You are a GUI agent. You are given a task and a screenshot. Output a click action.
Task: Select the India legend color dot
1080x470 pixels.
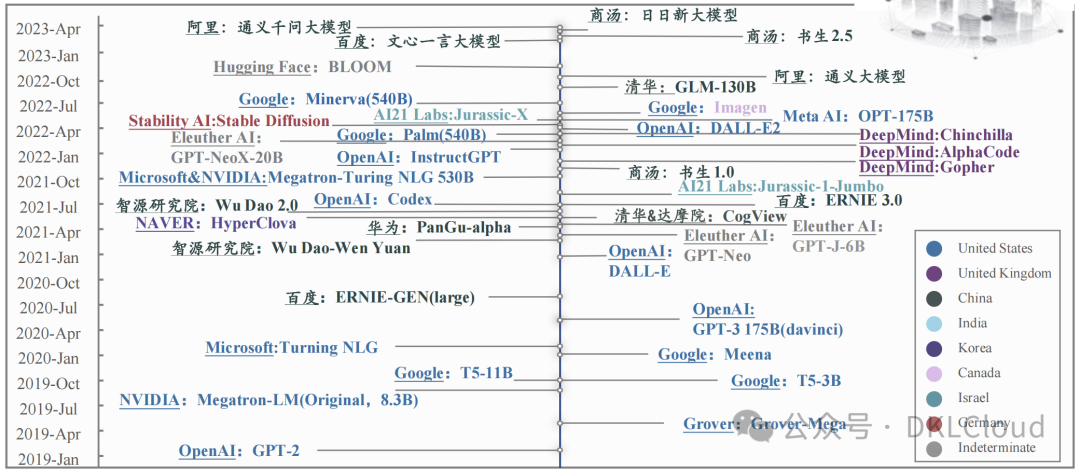coord(935,323)
